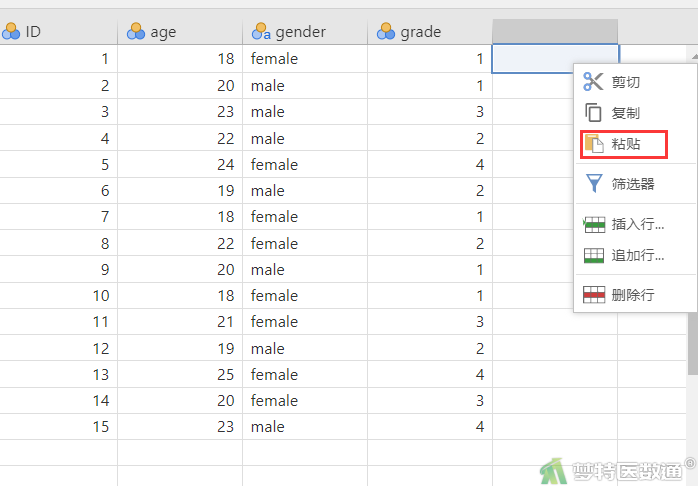Click the Insert Row table icon
This screenshot has height=486, width=698.
[x=594, y=224]
